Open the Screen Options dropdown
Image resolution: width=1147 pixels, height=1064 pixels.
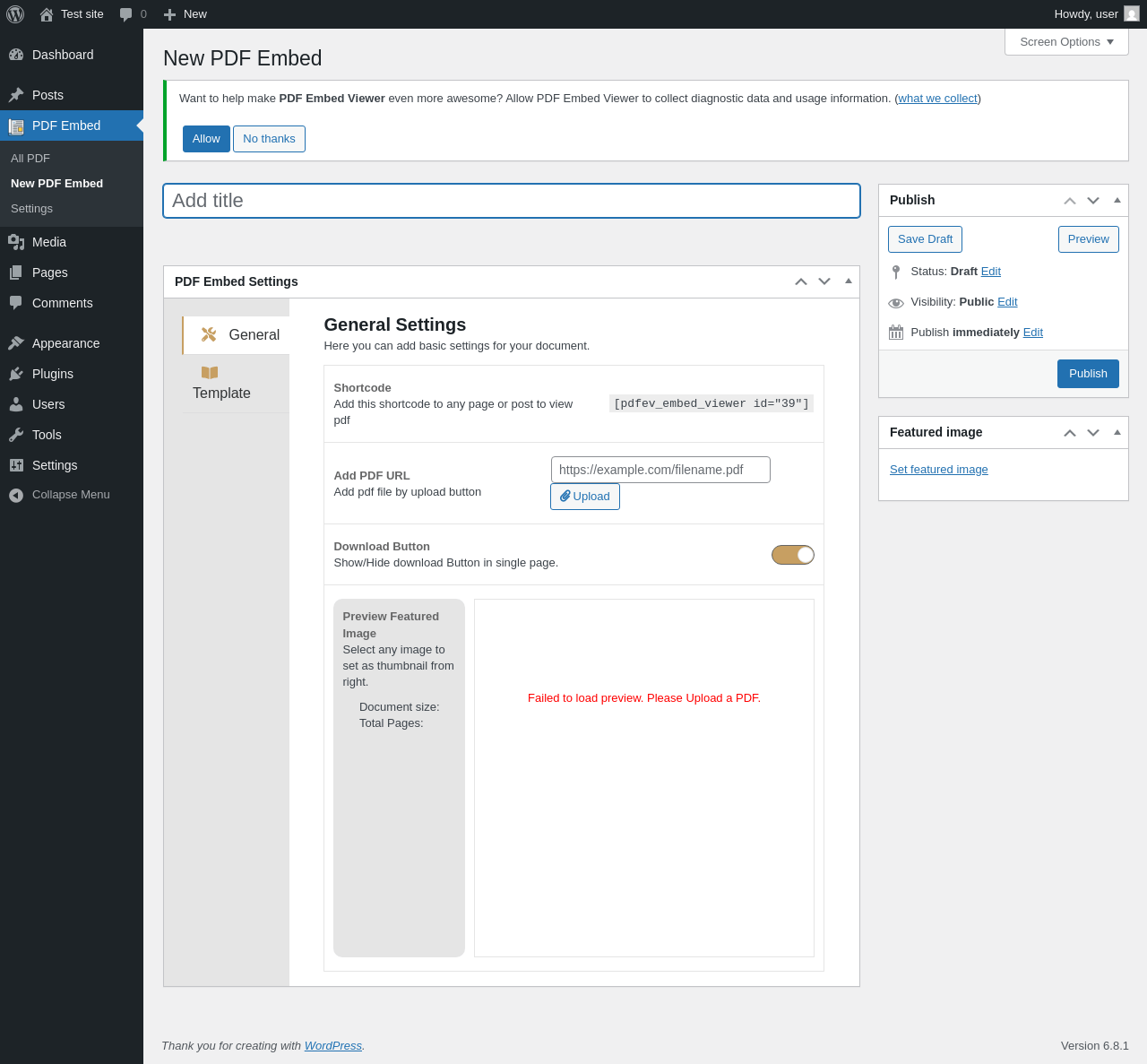pyautogui.click(x=1066, y=42)
